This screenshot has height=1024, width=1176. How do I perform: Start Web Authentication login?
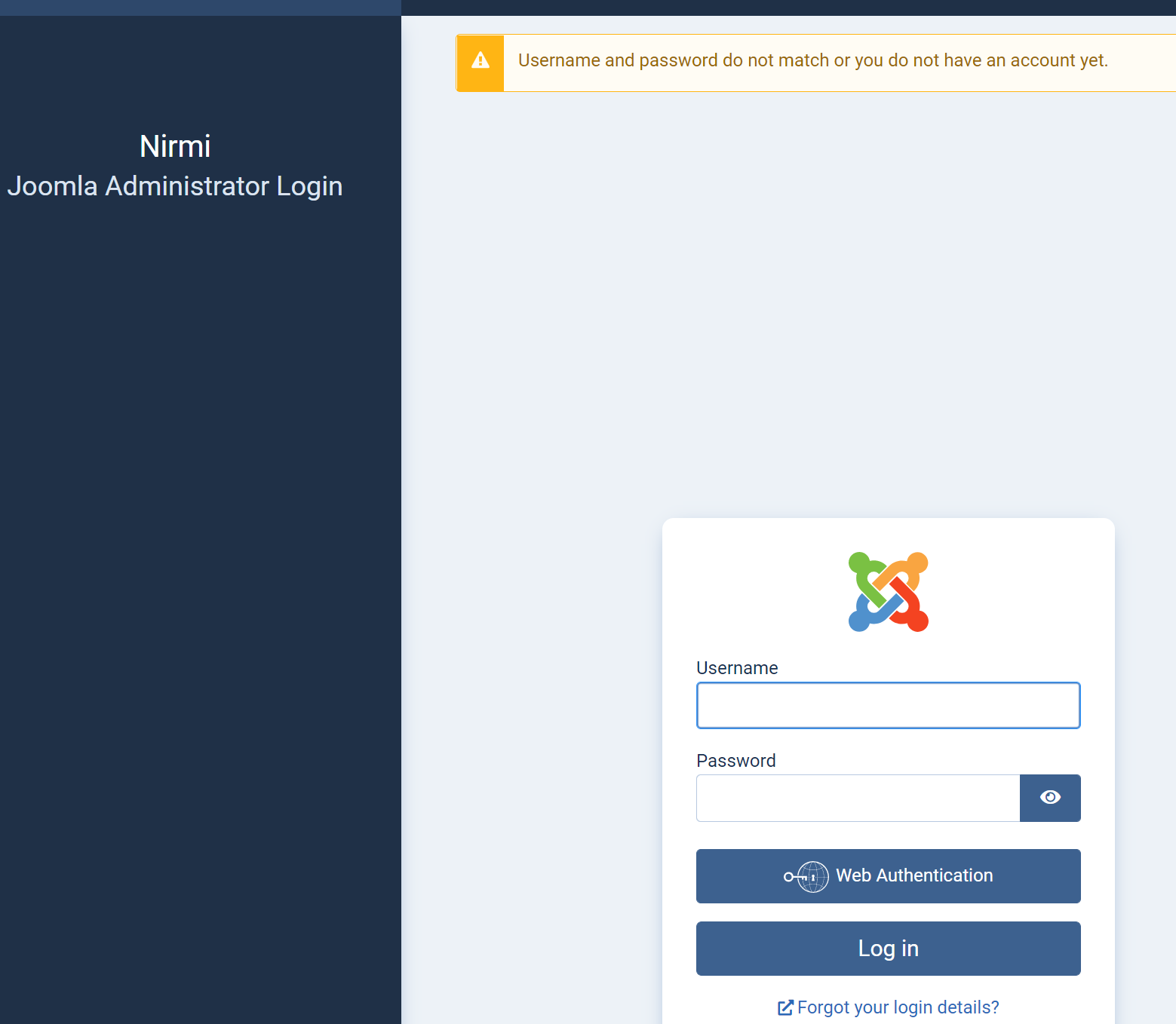[888, 876]
